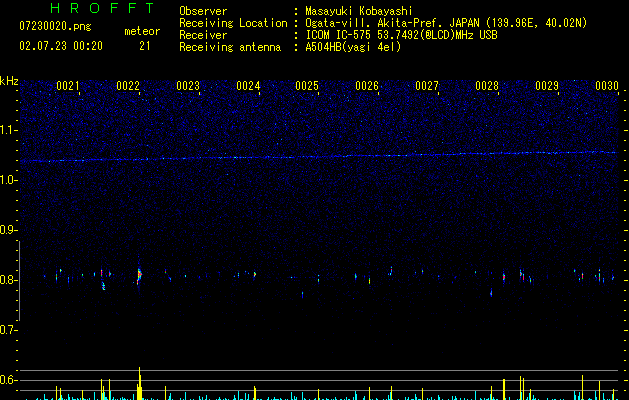Click the 0029 time marker
Viewport: 629px width, 400px height.
547,86
